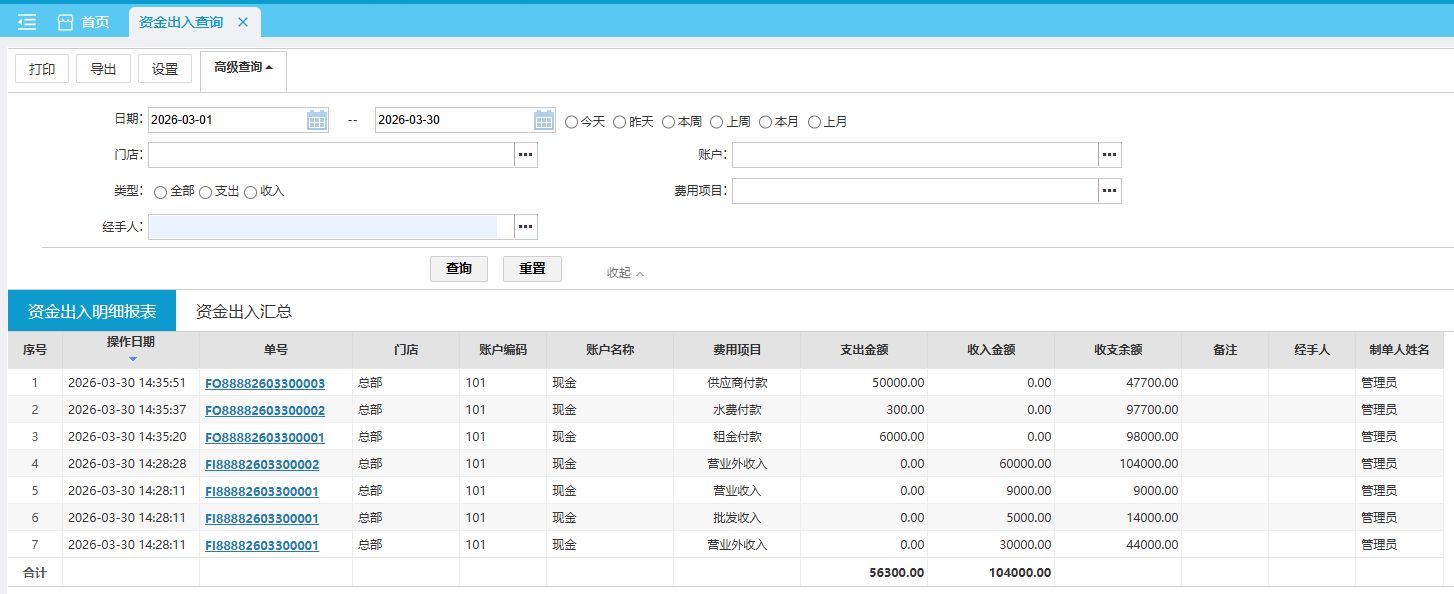Select the 本月 date radio button
Image resolution: width=1454 pixels, height=594 pixels.
pos(765,122)
